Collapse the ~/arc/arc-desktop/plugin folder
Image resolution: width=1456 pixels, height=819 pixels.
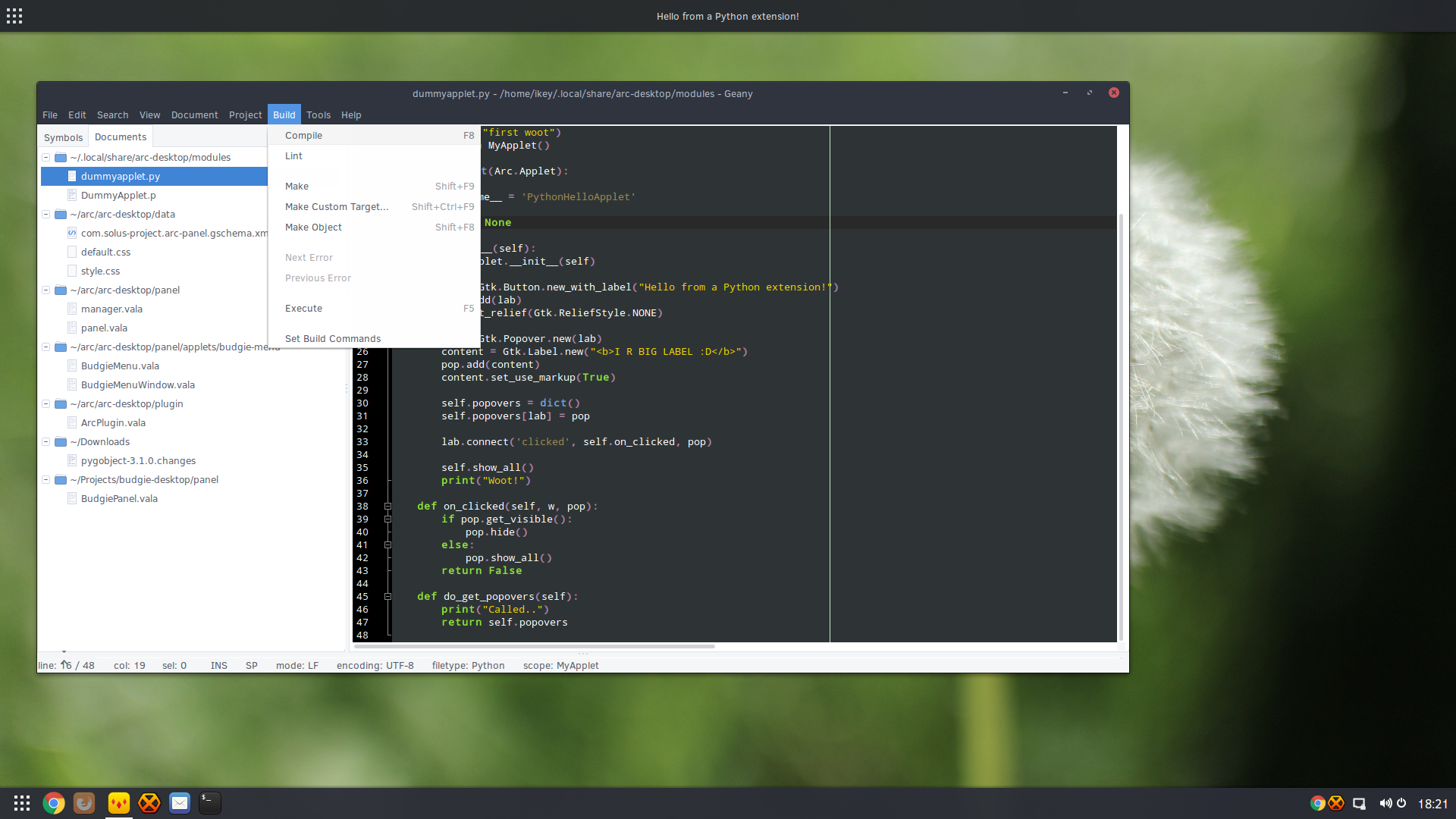pos(46,404)
